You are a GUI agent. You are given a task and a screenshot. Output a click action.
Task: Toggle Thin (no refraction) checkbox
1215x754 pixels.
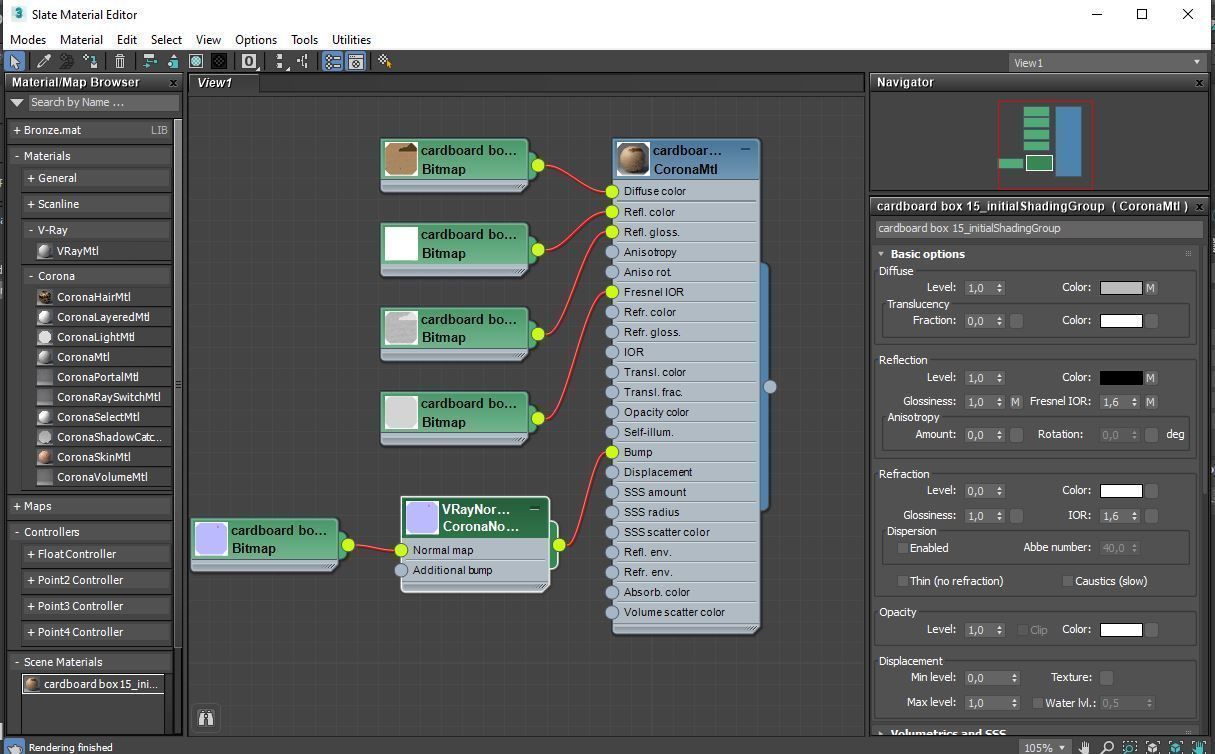coord(903,581)
